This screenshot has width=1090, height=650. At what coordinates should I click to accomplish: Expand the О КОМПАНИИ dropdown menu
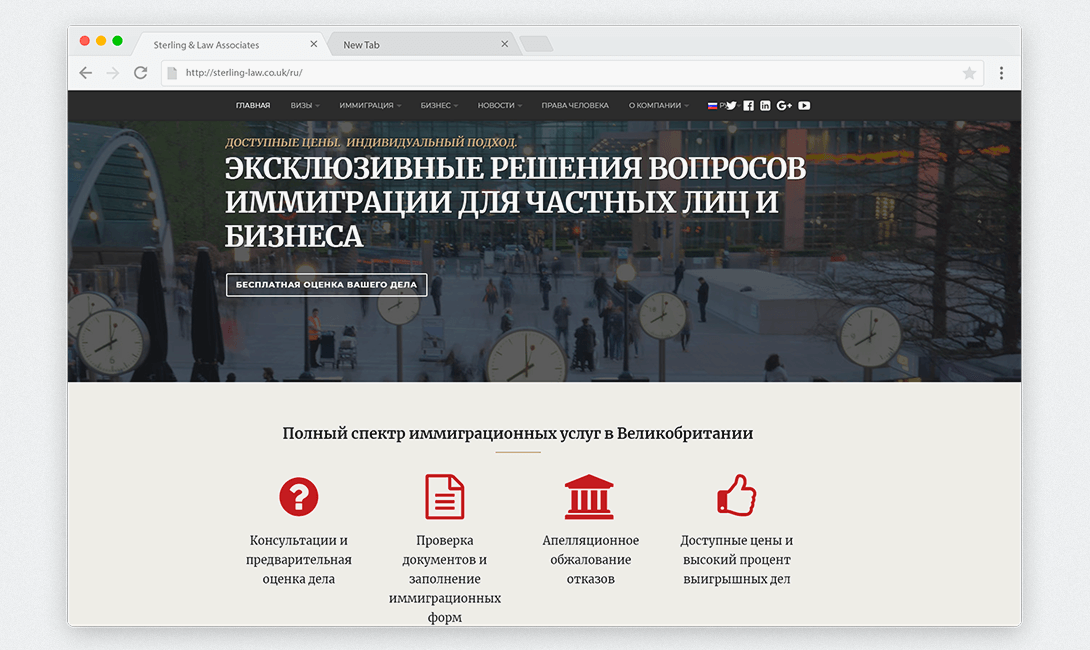point(658,106)
